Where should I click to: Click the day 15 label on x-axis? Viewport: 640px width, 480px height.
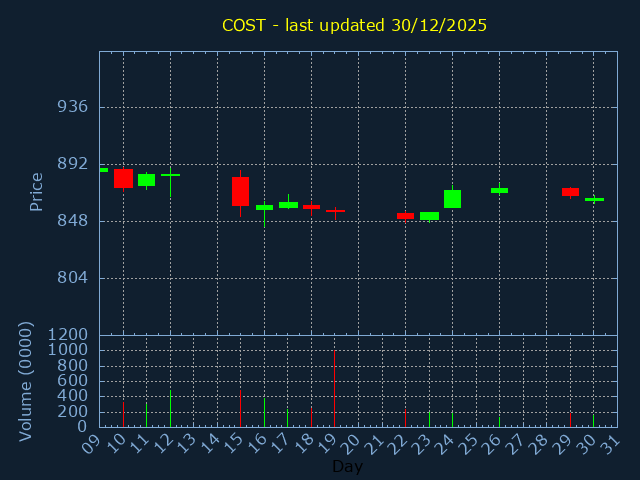point(233,443)
